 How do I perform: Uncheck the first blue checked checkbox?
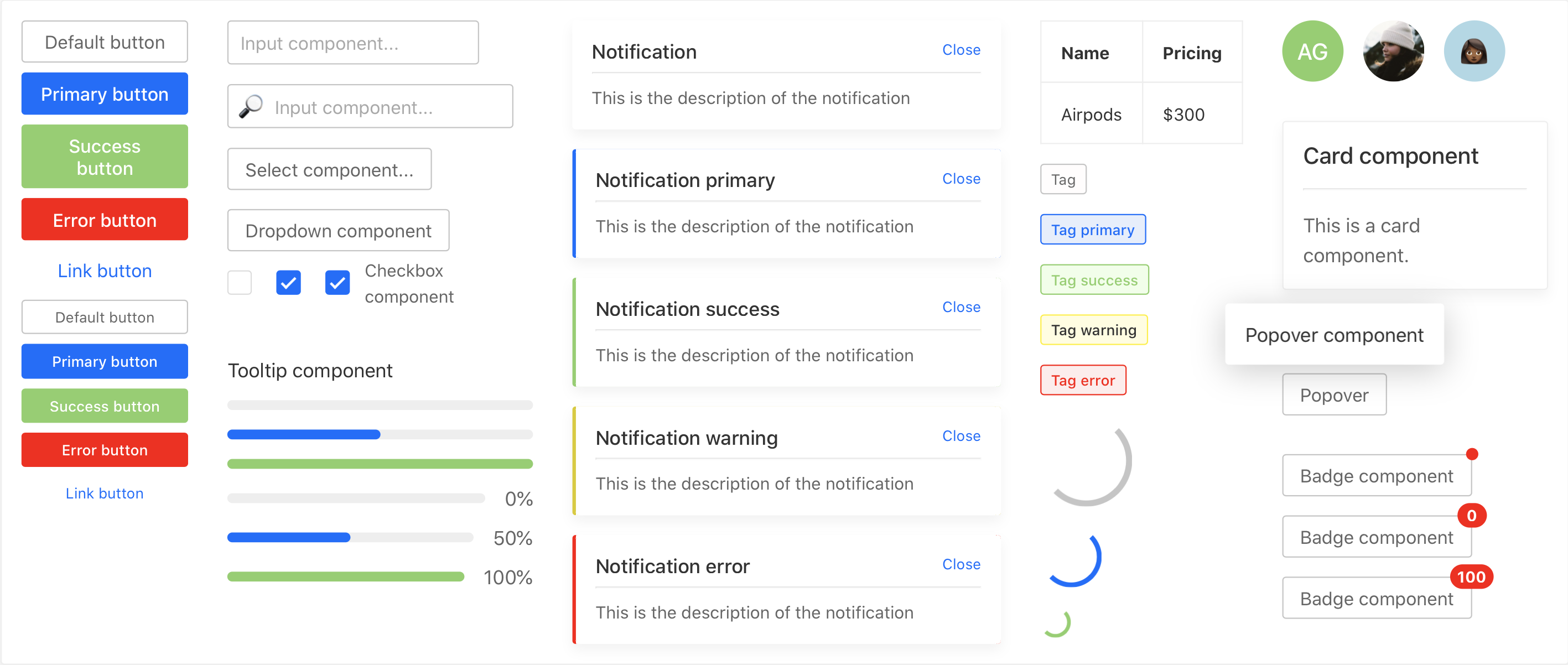(288, 283)
